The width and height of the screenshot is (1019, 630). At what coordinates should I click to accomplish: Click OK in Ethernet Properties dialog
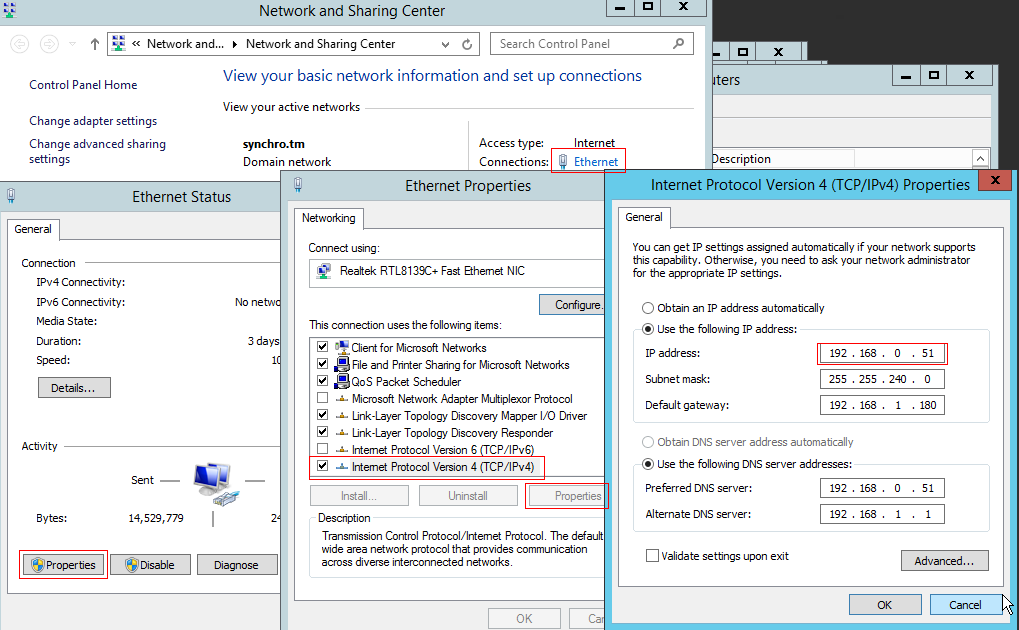tap(524, 618)
